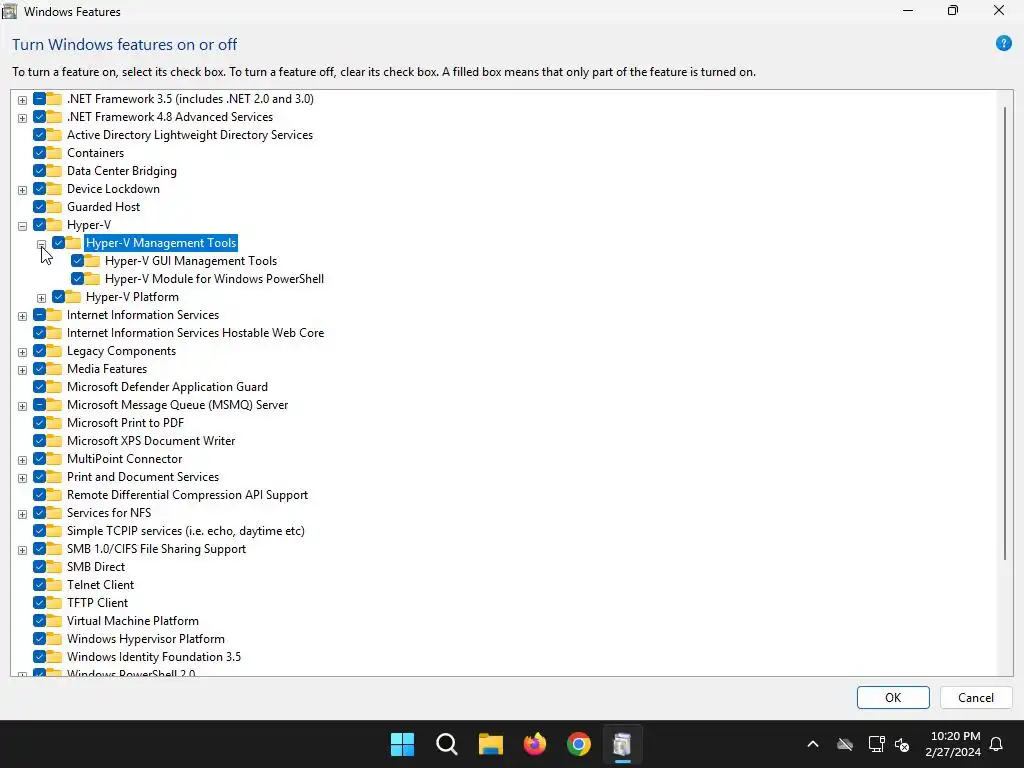This screenshot has height=768, width=1024.
Task: Cancel the Windows Features dialog
Action: tap(976, 697)
